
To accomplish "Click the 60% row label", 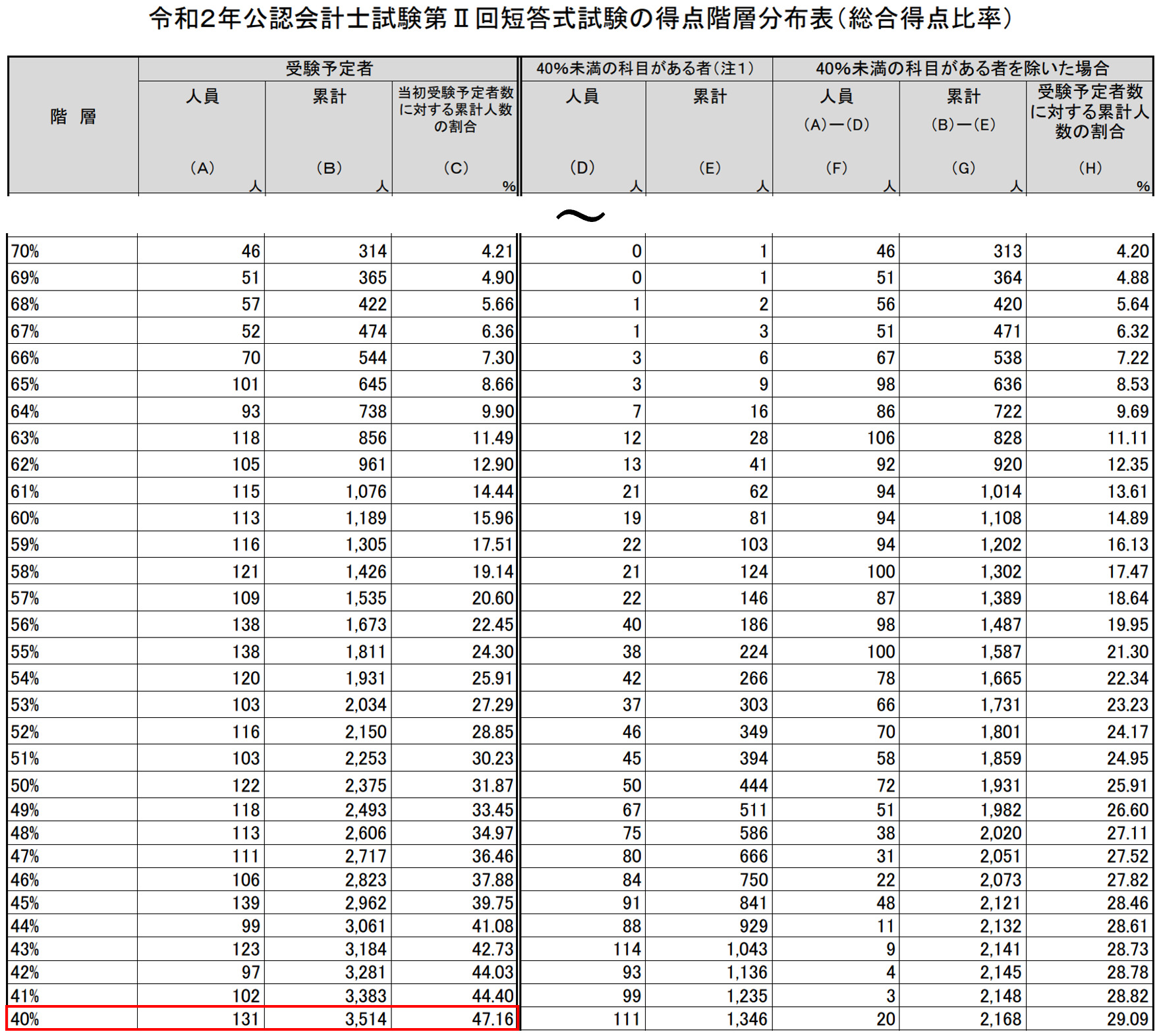I will click(x=25, y=518).
